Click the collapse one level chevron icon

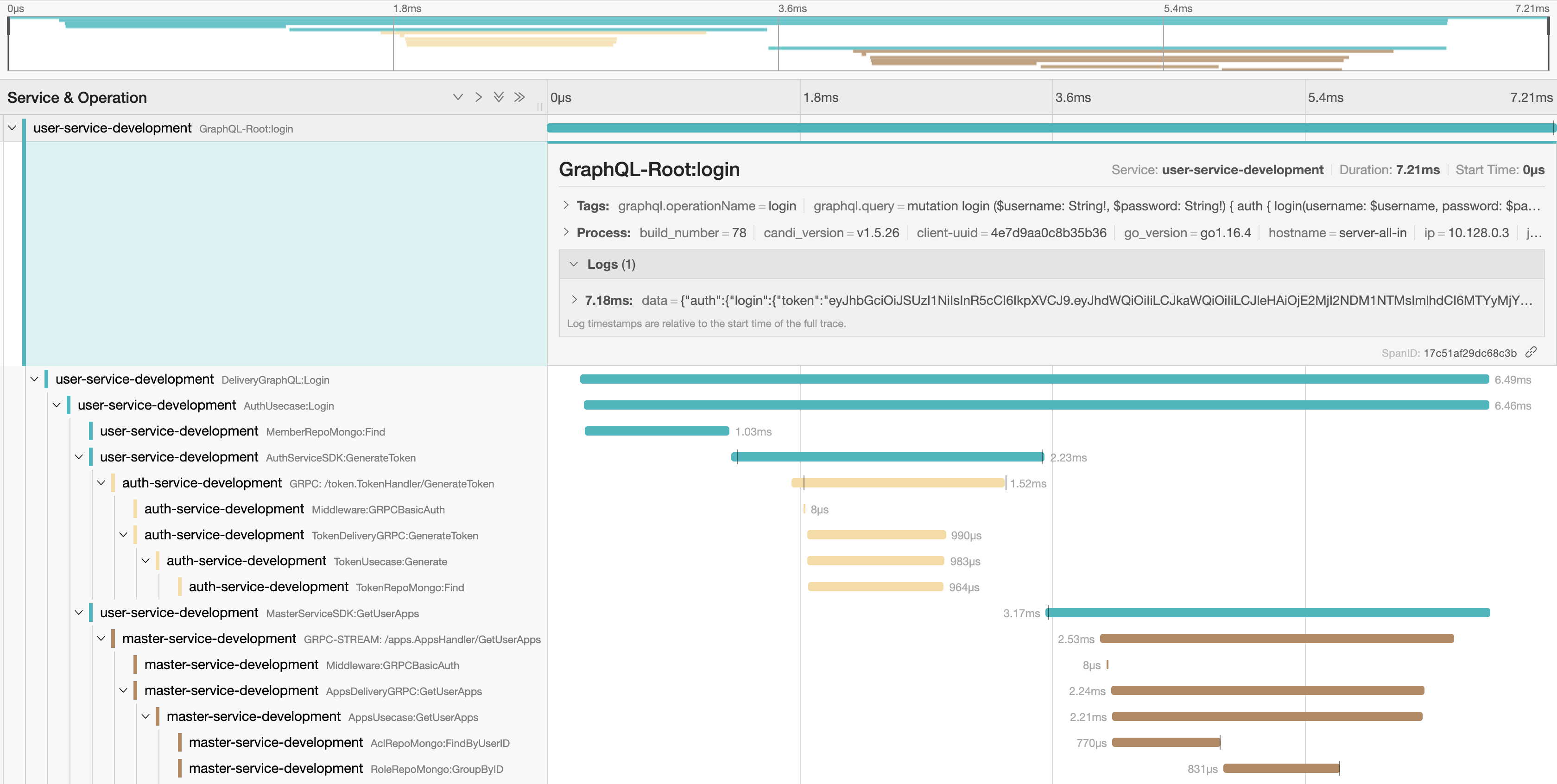[478, 97]
